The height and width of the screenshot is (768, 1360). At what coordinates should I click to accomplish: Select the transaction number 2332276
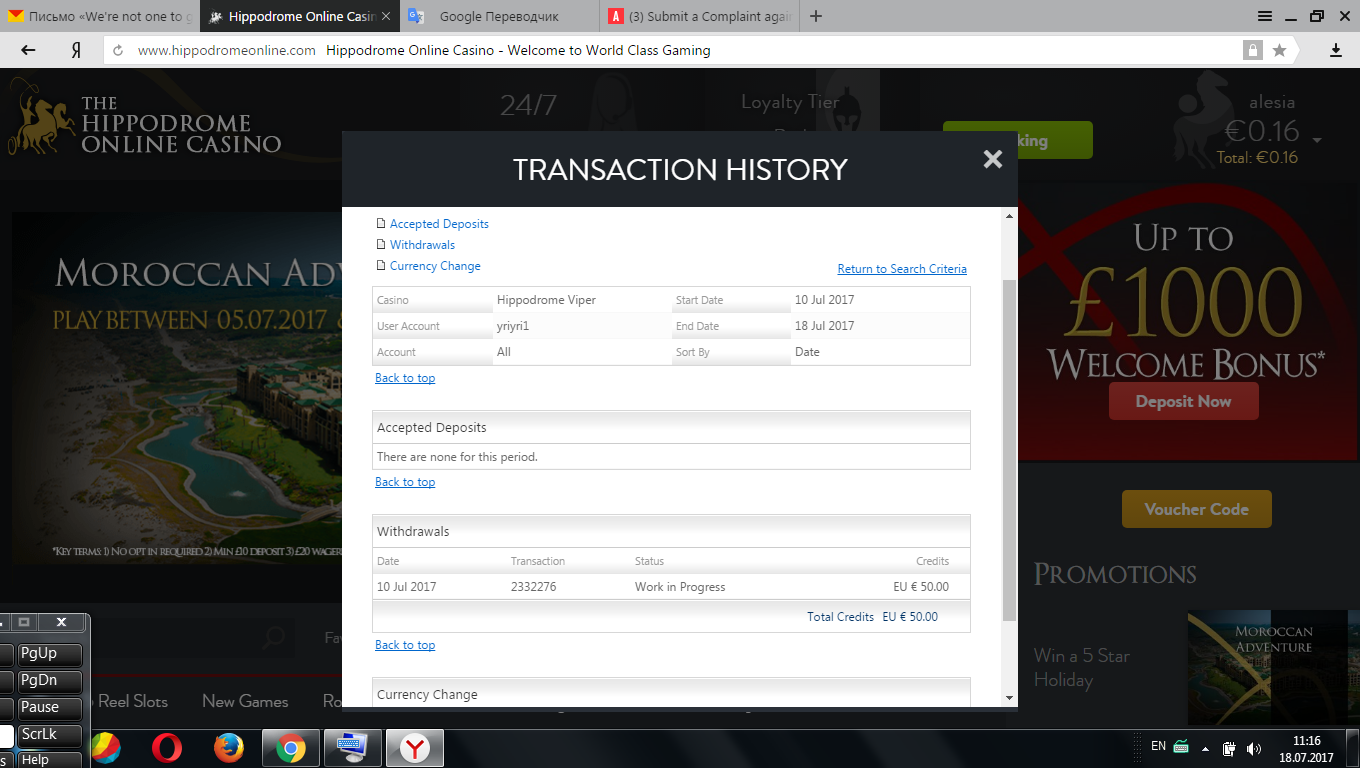tap(533, 587)
